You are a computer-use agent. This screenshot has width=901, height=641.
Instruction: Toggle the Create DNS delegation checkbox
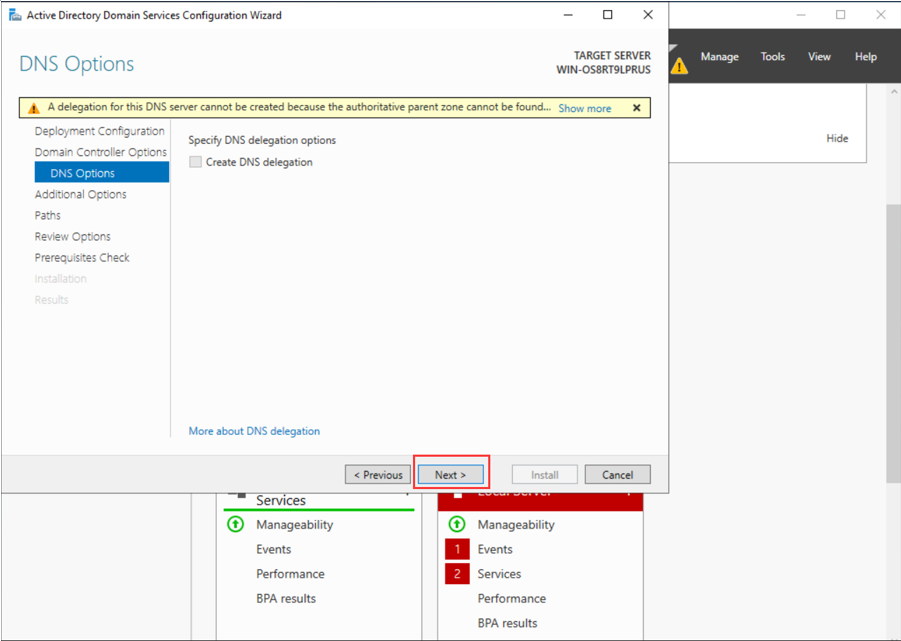pyautogui.click(x=196, y=162)
